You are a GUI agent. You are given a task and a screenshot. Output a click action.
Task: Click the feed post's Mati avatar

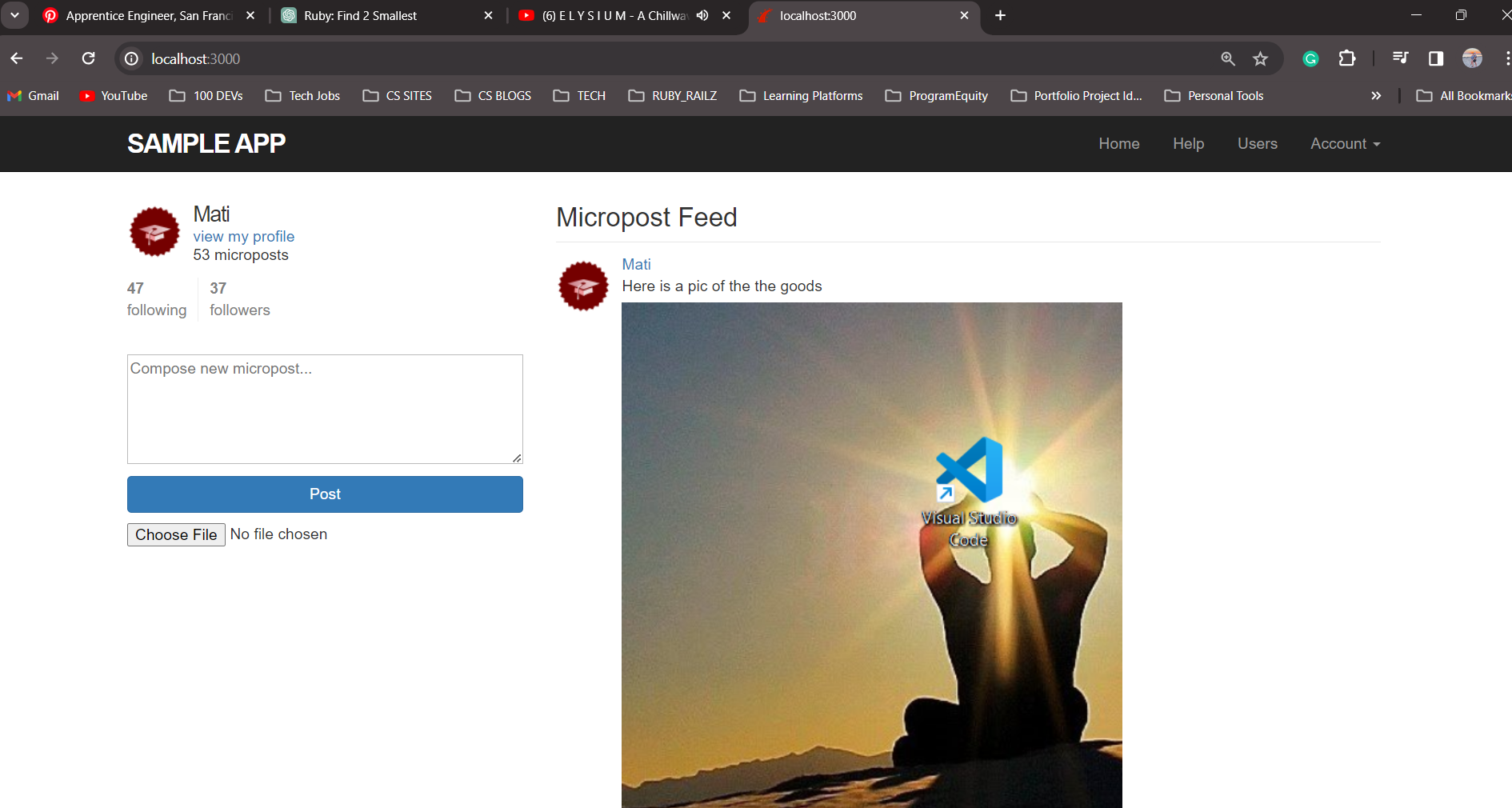[583, 286]
